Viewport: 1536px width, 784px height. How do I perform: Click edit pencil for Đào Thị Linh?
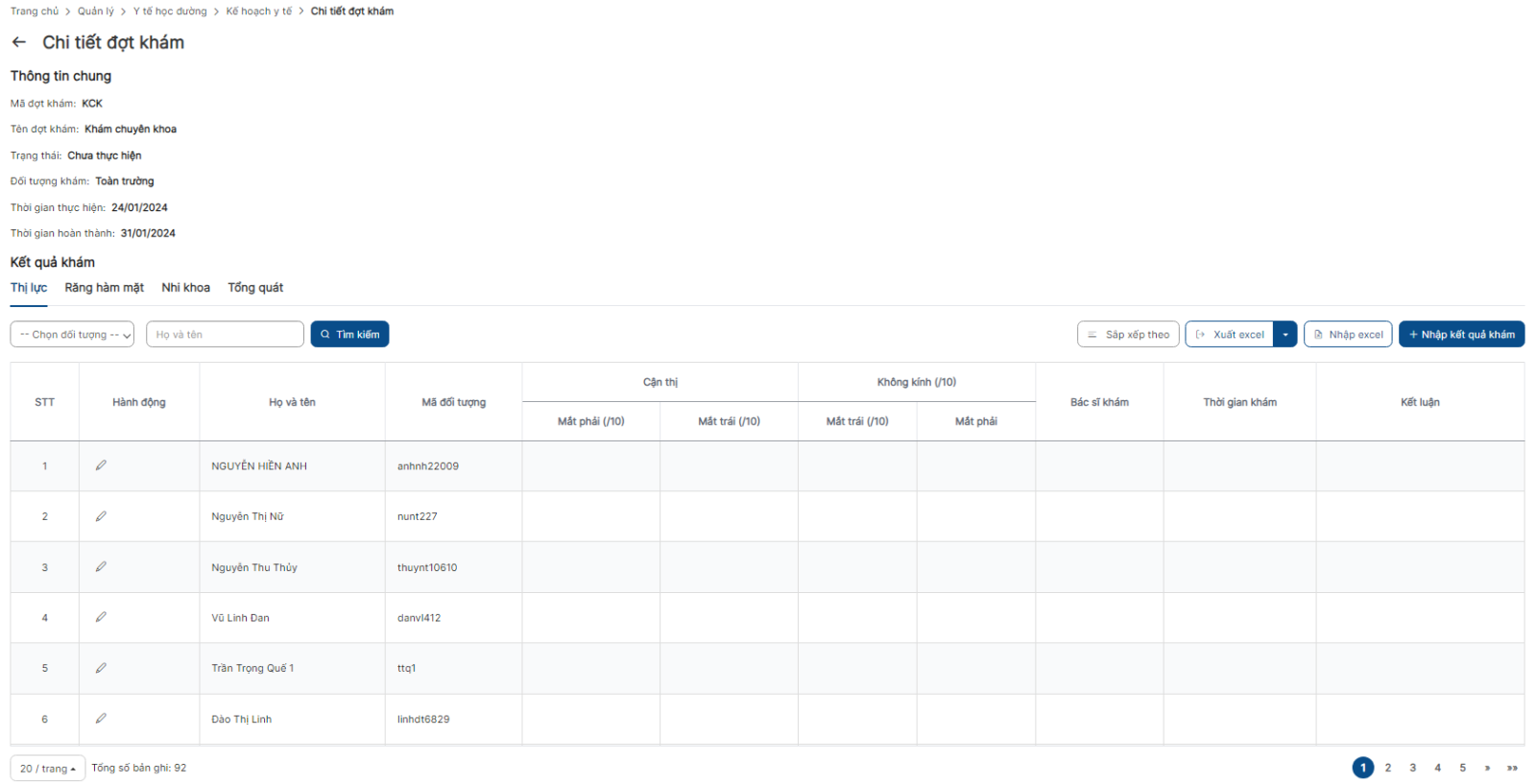point(101,718)
